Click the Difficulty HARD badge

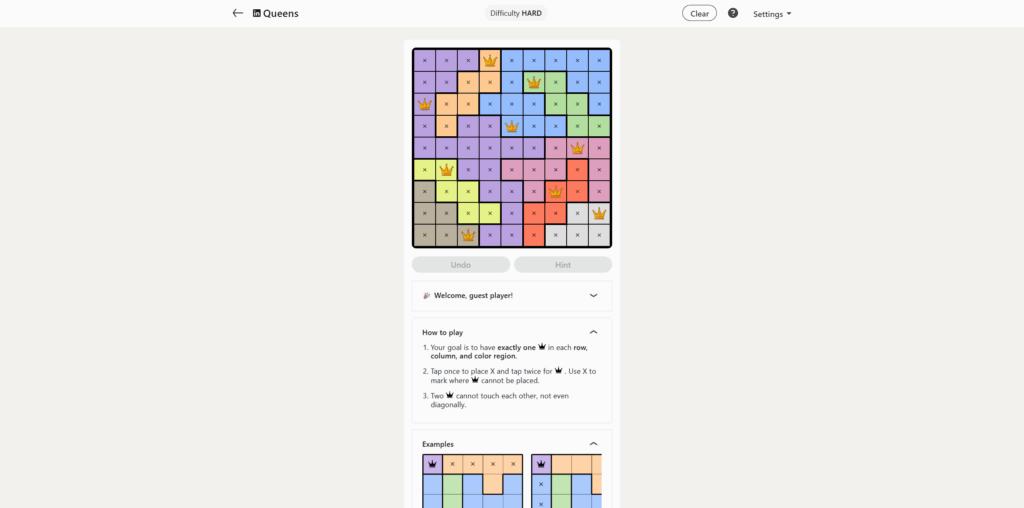point(517,13)
